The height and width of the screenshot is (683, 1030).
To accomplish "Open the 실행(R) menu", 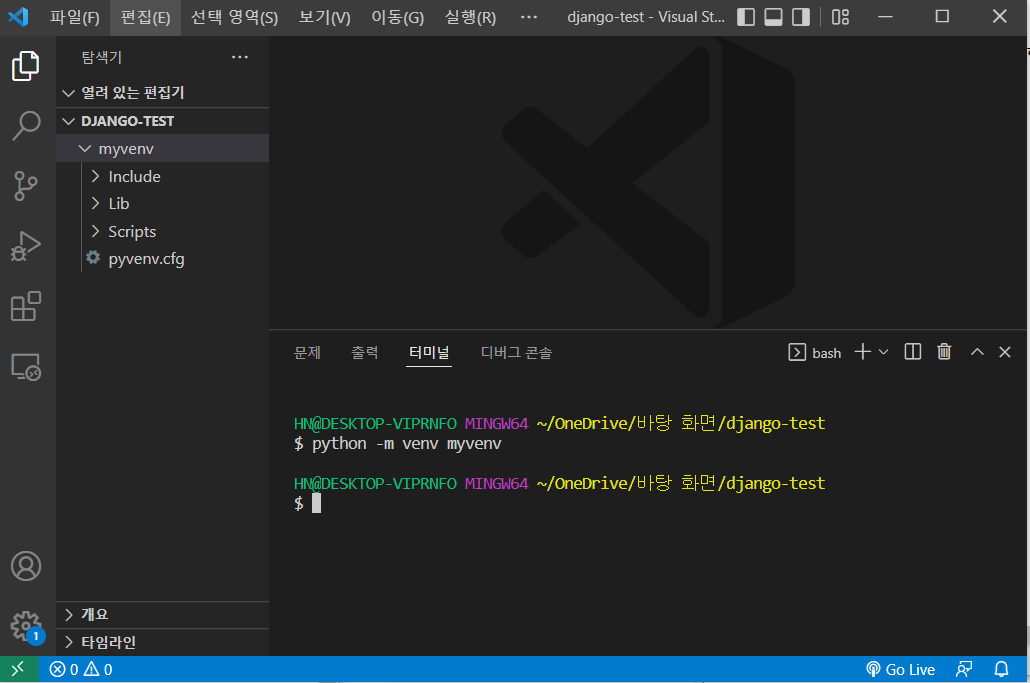I will click(470, 17).
